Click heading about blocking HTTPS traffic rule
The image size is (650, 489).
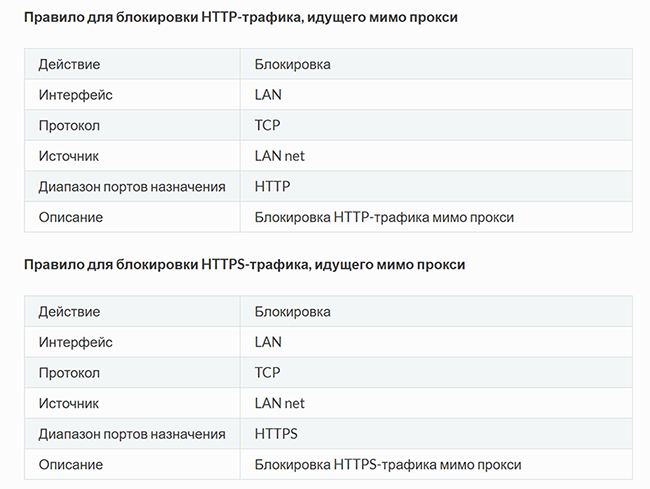click(x=244, y=264)
